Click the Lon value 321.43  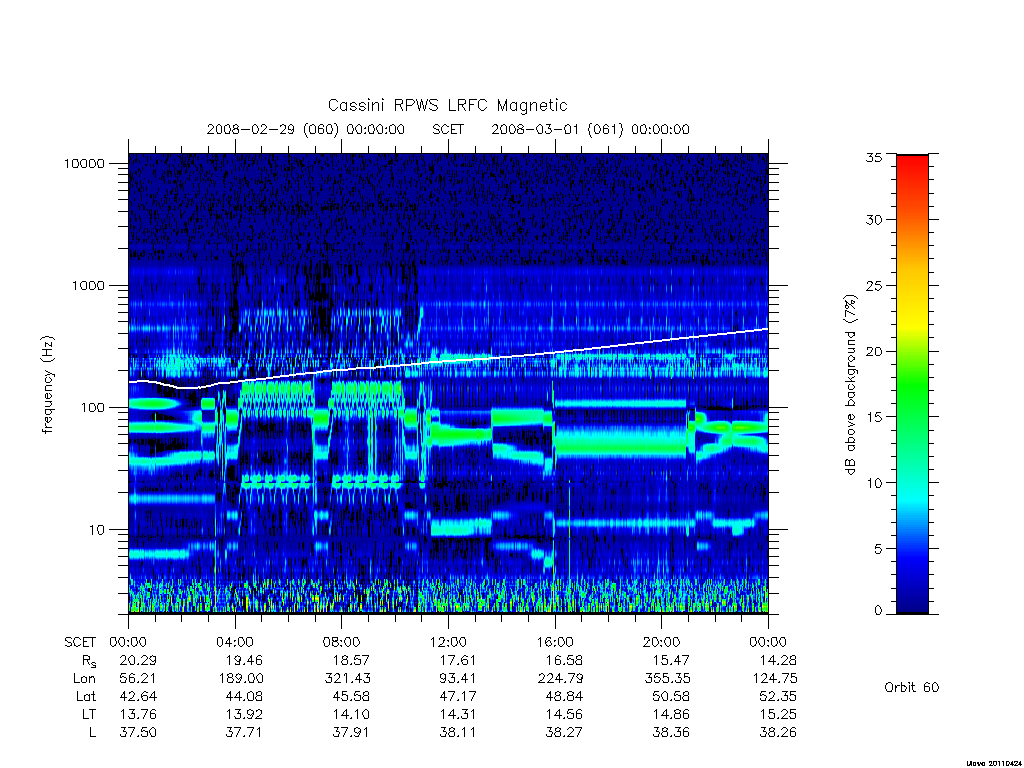point(347,679)
